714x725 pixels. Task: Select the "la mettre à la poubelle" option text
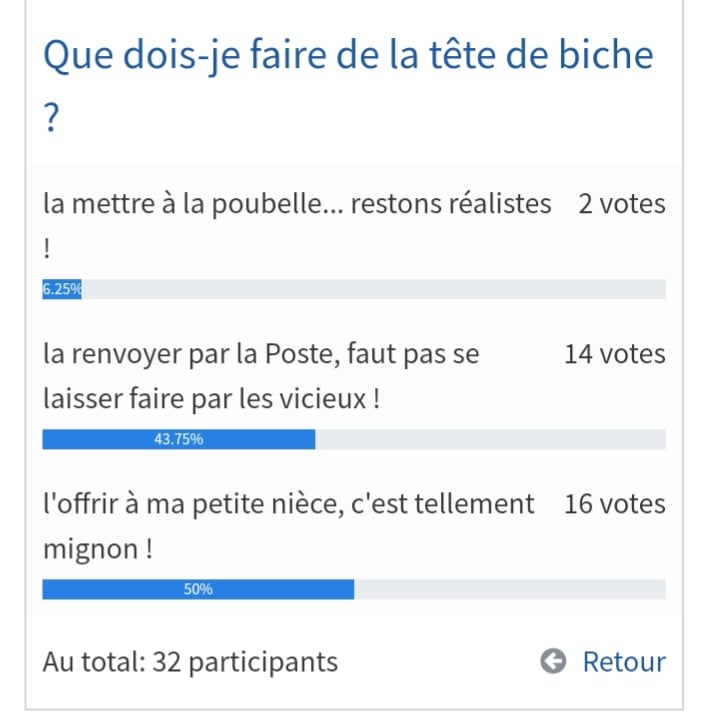pyautogui.click(x=297, y=204)
